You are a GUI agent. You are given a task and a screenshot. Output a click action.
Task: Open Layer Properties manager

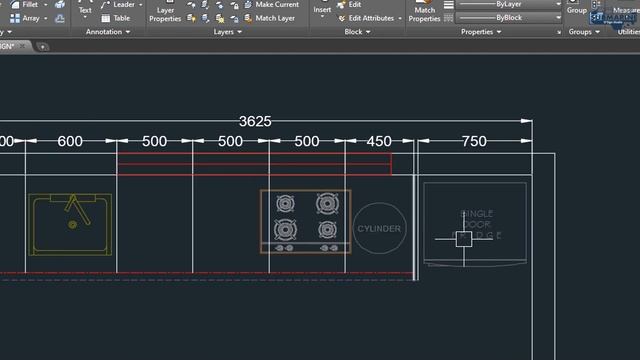pyautogui.click(x=165, y=11)
